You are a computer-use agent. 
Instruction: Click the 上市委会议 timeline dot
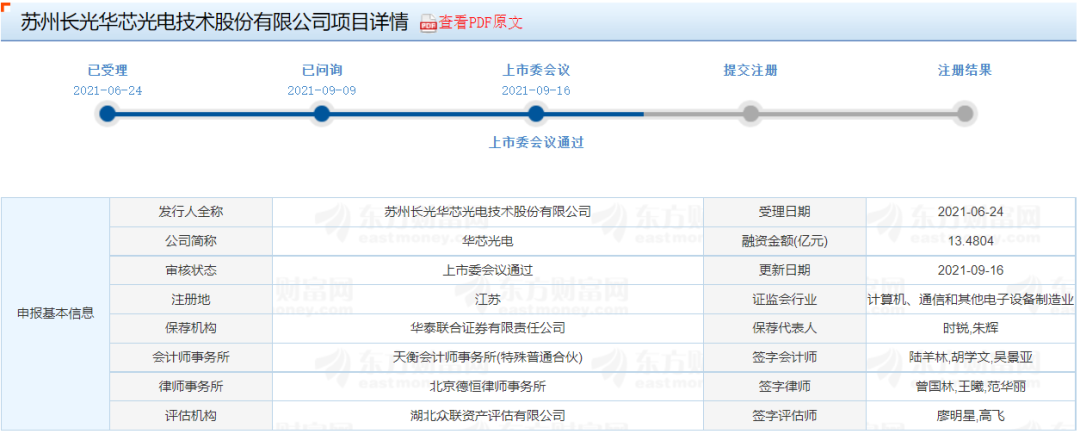tap(536, 114)
